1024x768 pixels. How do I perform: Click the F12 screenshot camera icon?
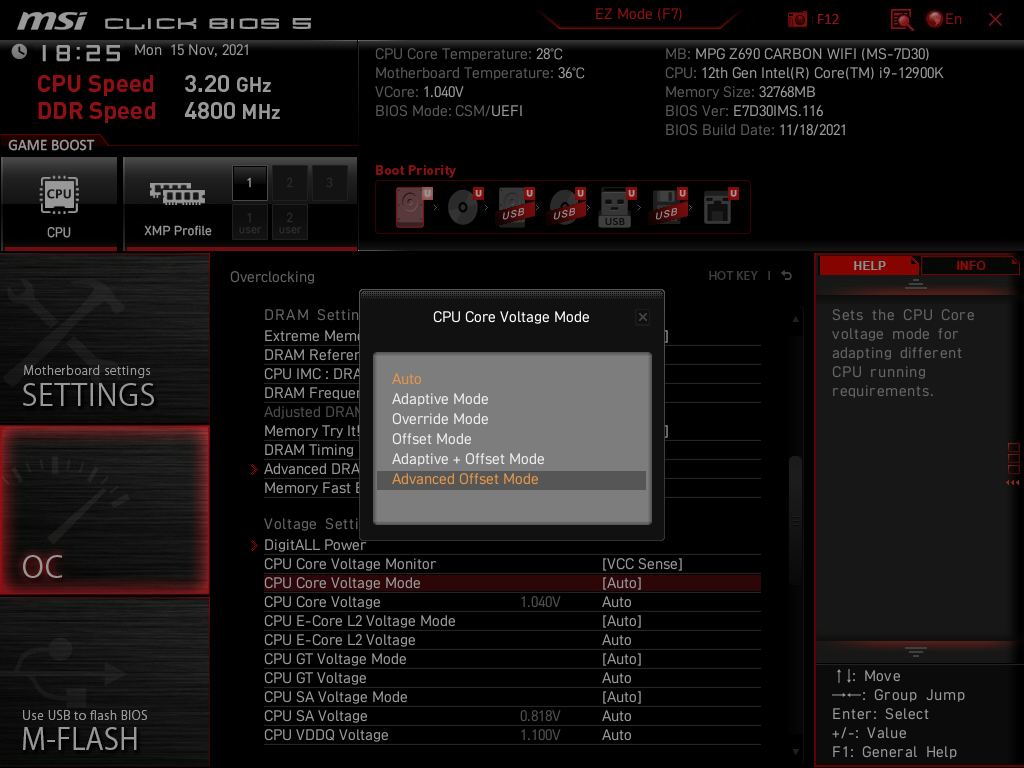tap(797, 19)
